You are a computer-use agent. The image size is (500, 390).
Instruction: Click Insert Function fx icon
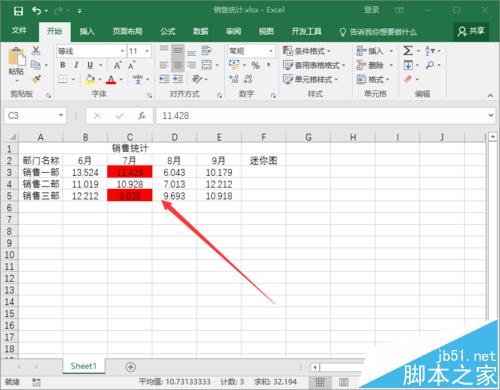click(x=142, y=116)
